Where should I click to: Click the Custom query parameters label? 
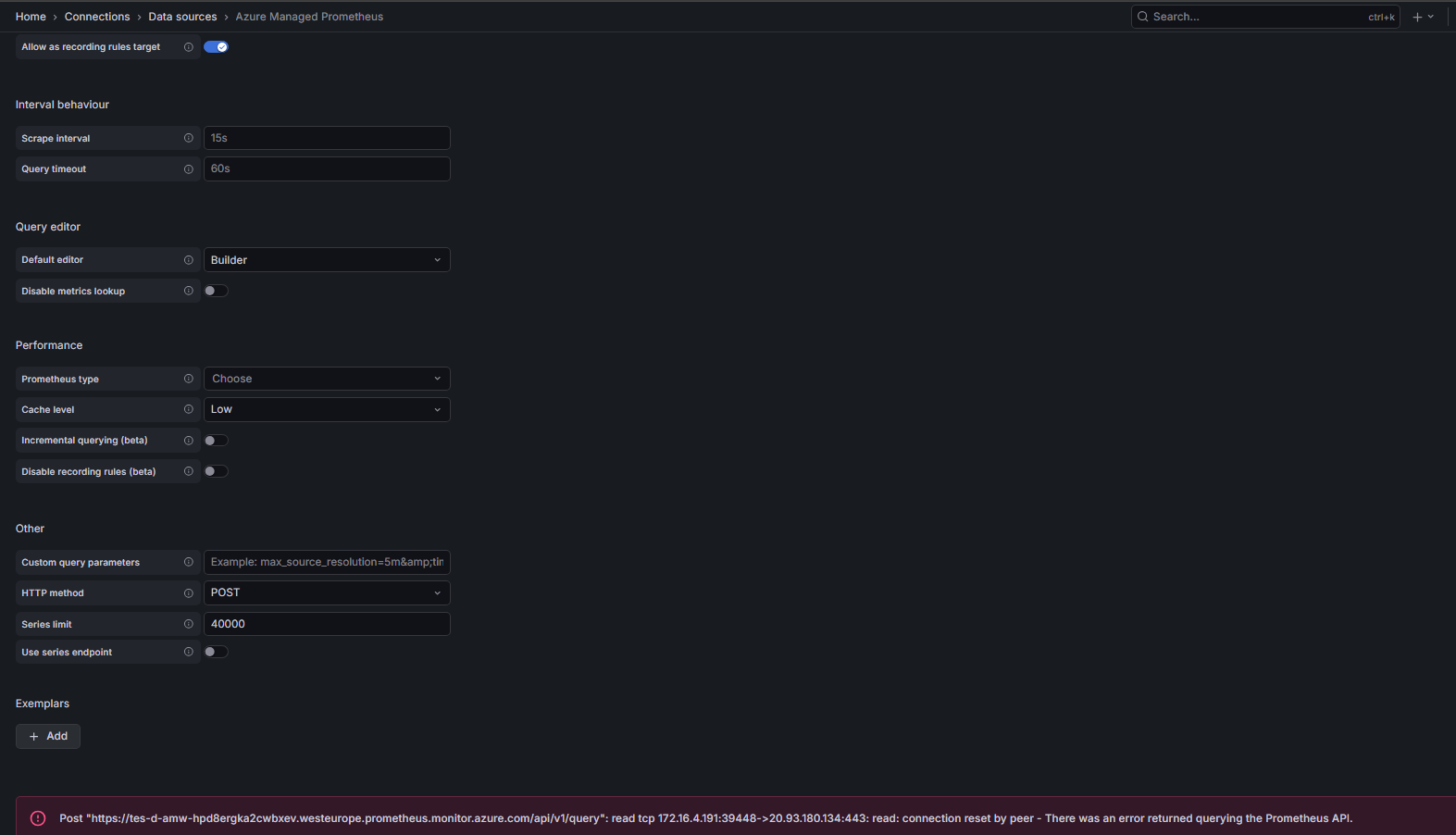(x=81, y=563)
